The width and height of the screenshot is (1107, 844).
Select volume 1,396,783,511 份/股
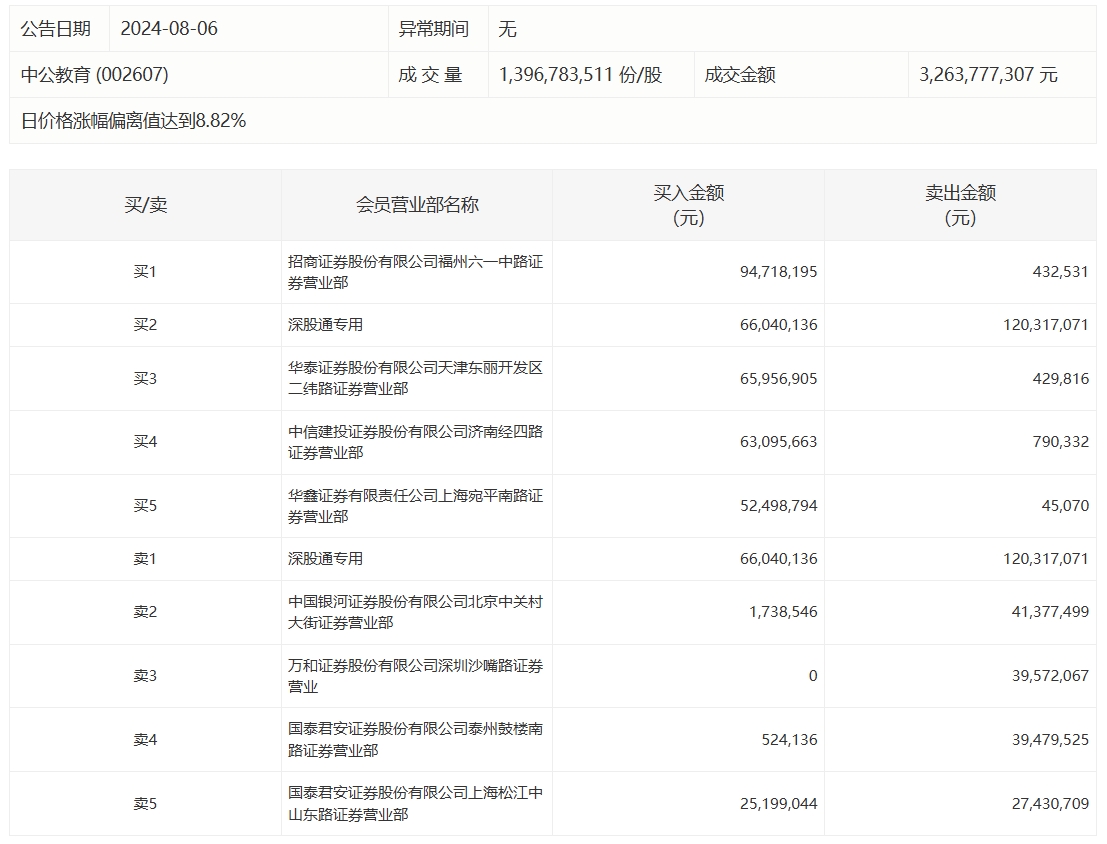(580, 75)
